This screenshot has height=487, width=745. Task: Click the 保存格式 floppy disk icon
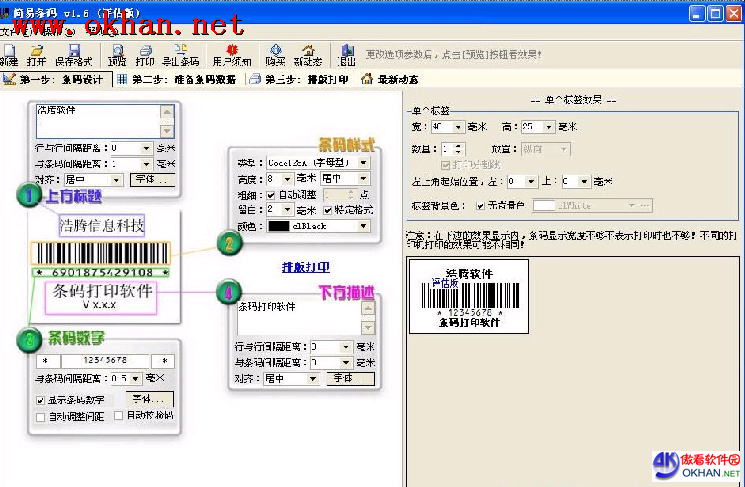coord(74,55)
